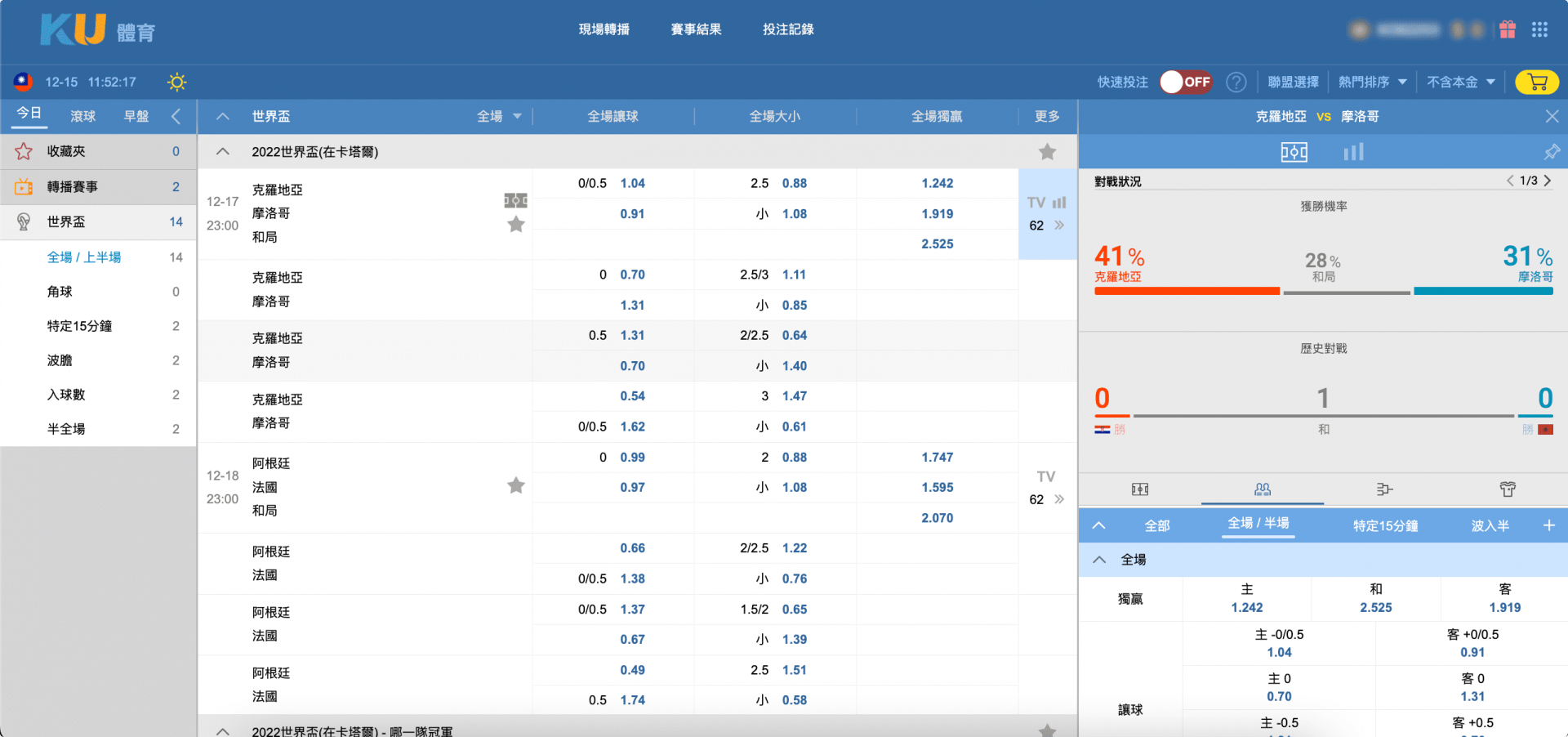Click the quick bet help question mark
Screen dimensions: 1568x737
(x=1236, y=82)
